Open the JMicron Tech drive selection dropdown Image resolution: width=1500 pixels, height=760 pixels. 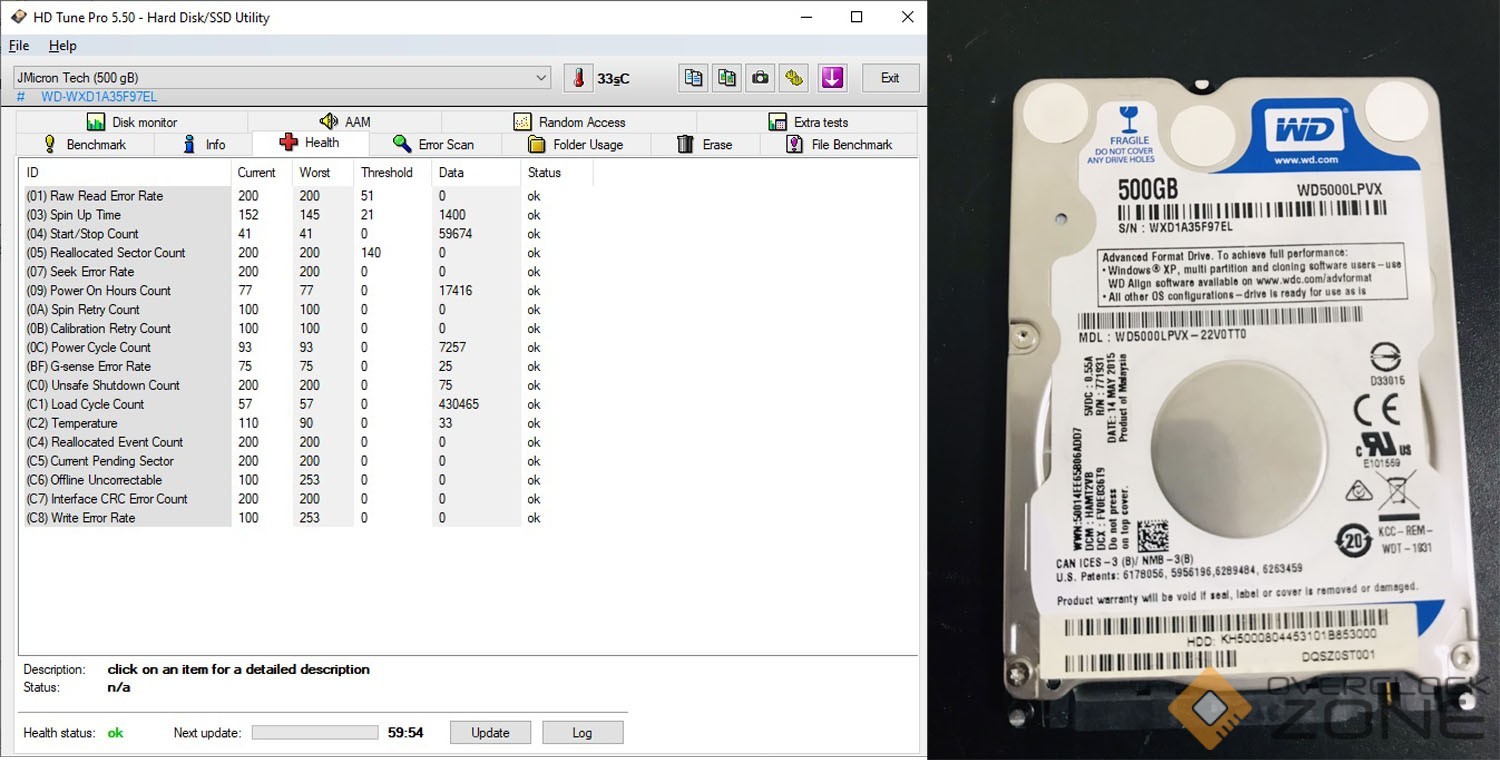(281, 78)
